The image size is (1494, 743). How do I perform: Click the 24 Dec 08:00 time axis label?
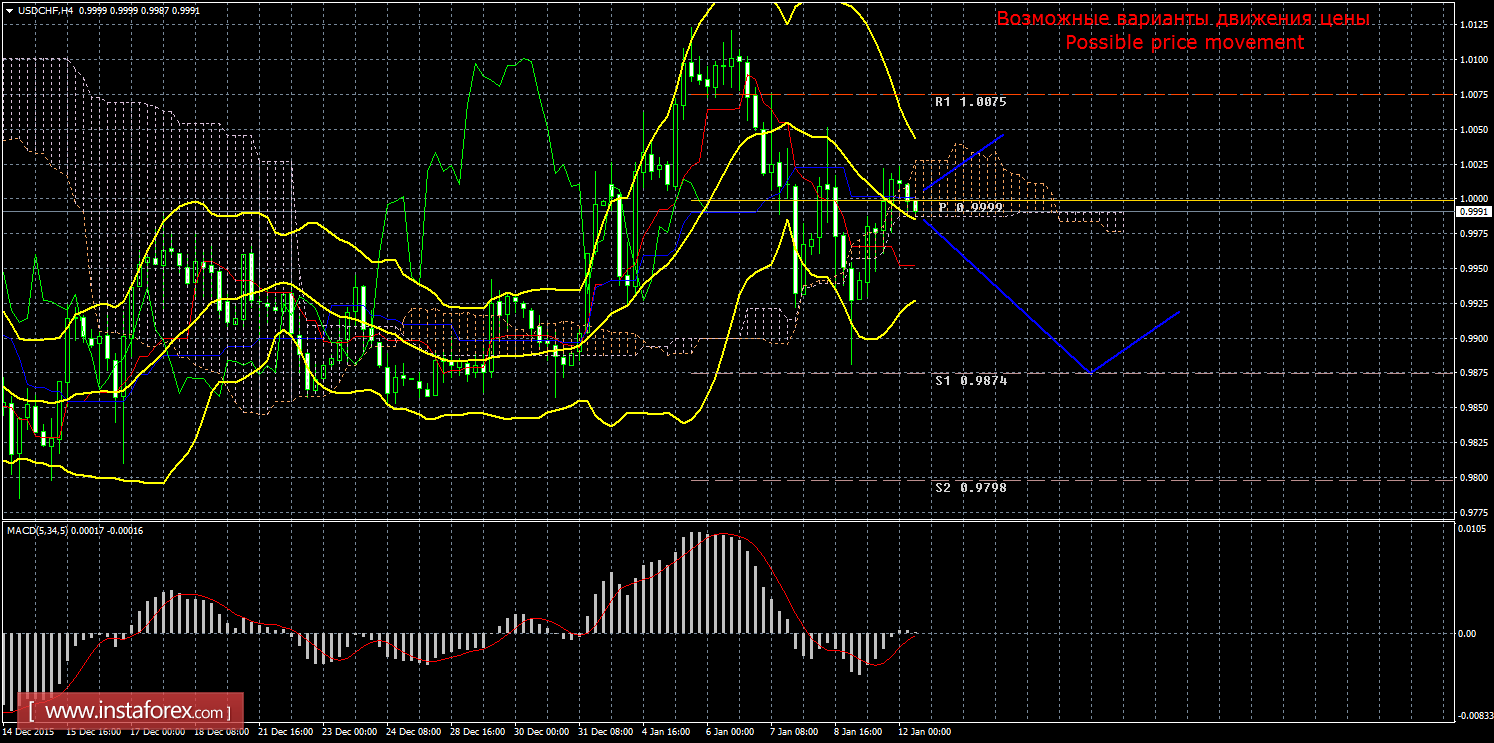(x=414, y=732)
